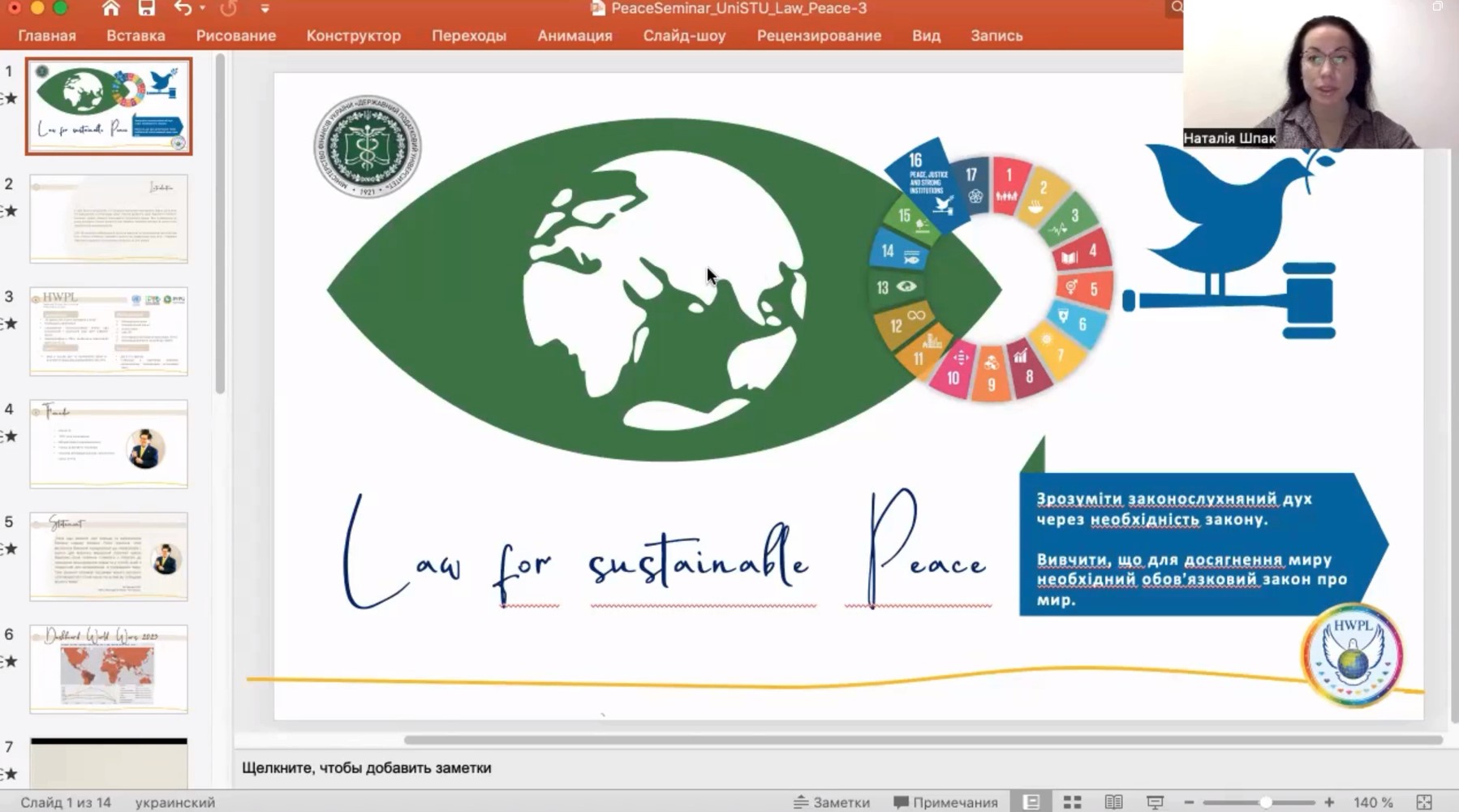Expand the Customize Quick Access Toolbar menu

point(265,9)
